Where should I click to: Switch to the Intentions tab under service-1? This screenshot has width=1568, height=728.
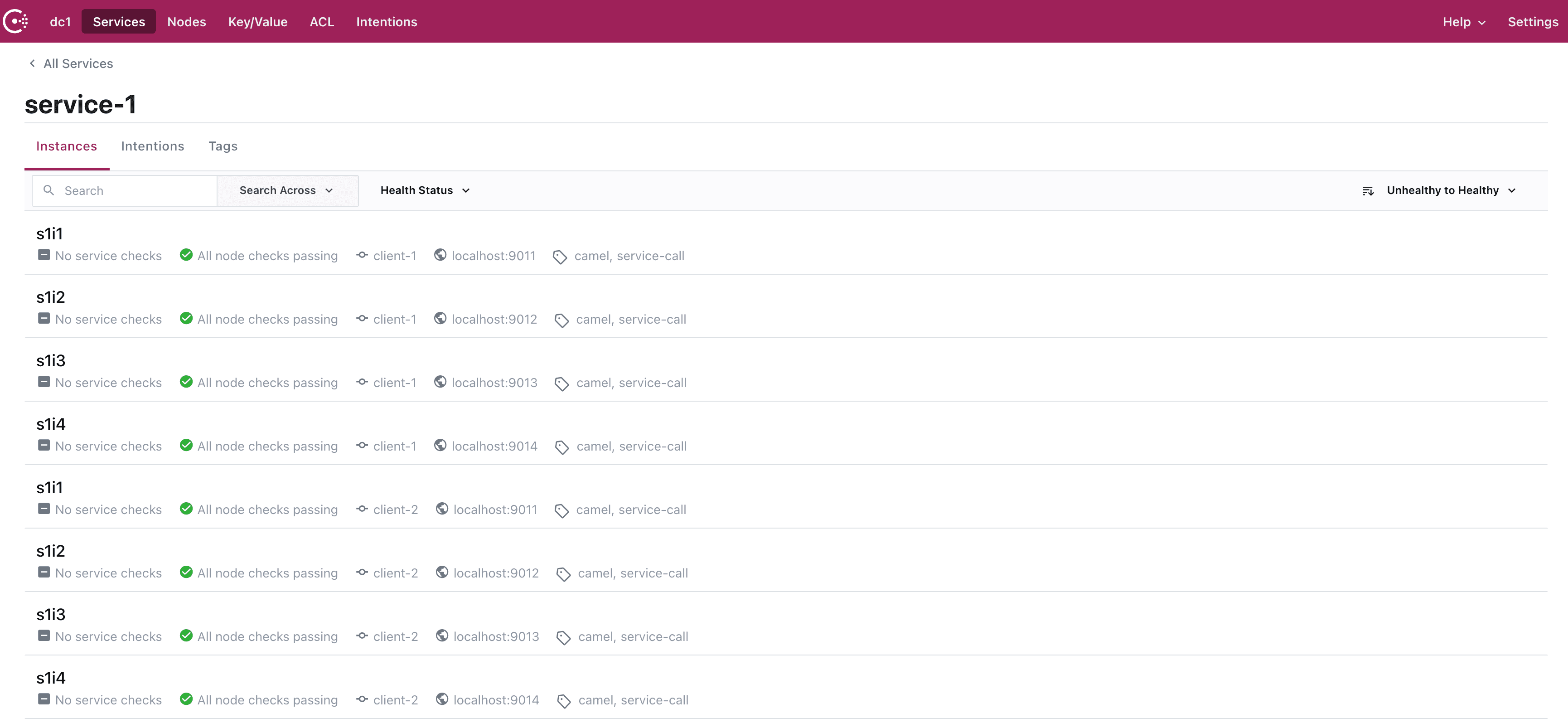click(x=152, y=146)
